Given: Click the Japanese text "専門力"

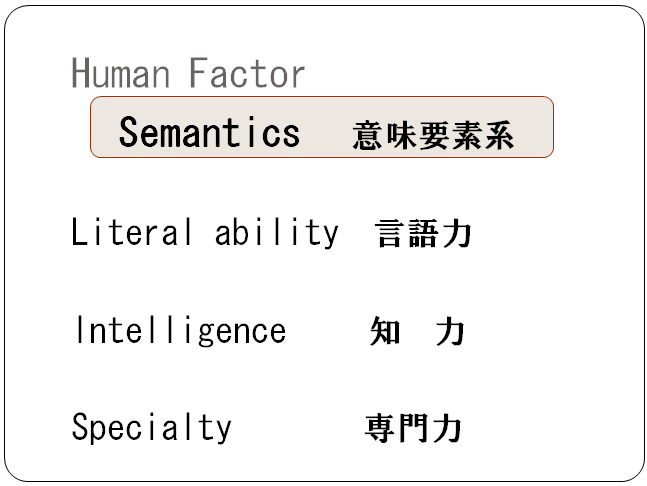Looking at the screenshot, I should pos(413,429).
